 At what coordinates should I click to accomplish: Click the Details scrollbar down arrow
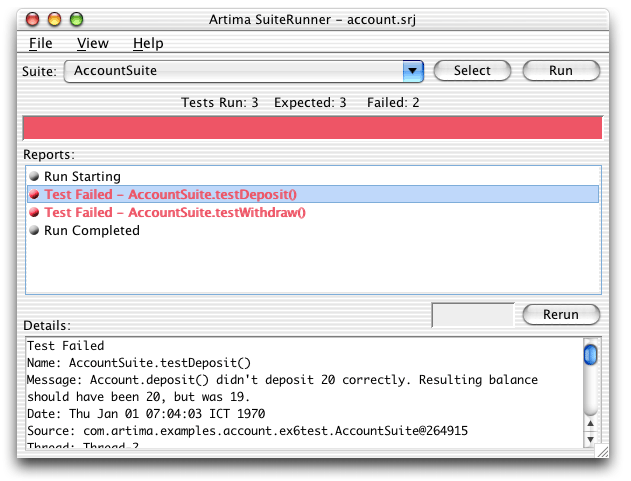click(x=590, y=439)
